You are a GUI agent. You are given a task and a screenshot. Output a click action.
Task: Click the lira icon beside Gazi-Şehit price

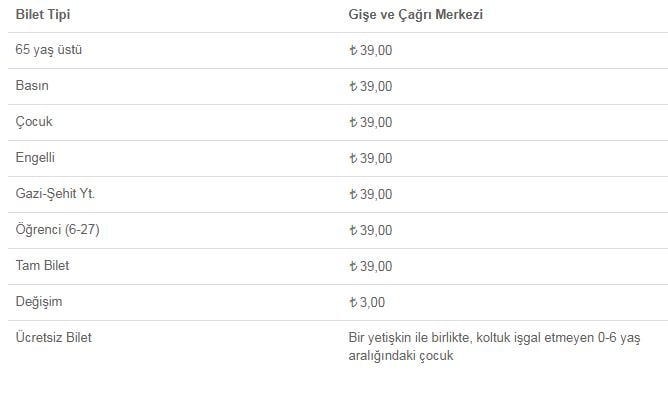click(x=353, y=194)
